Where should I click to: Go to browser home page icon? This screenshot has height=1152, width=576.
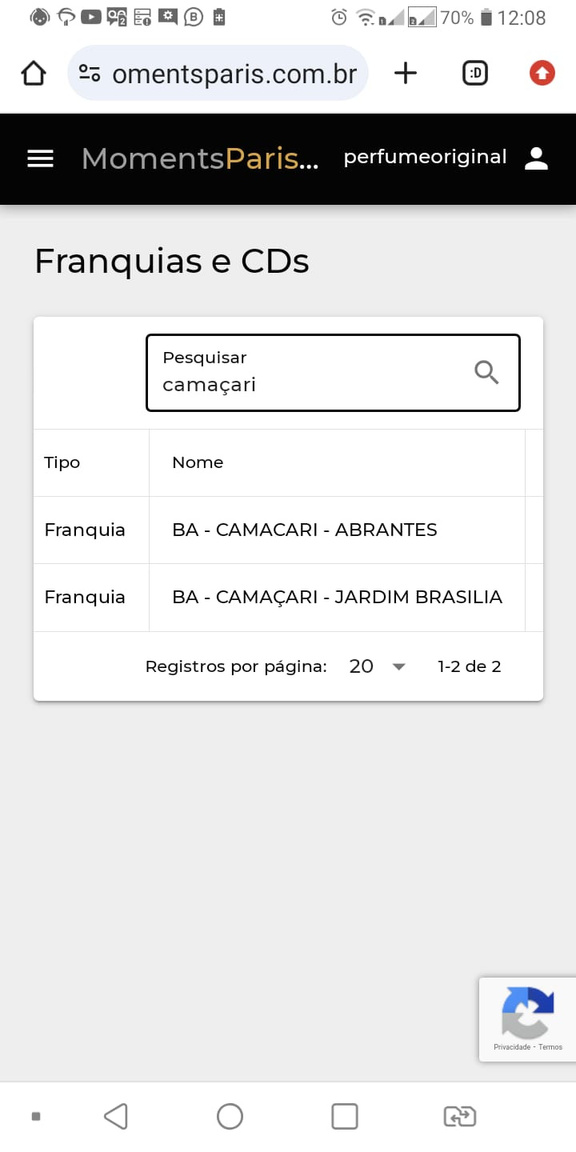click(34, 73)
